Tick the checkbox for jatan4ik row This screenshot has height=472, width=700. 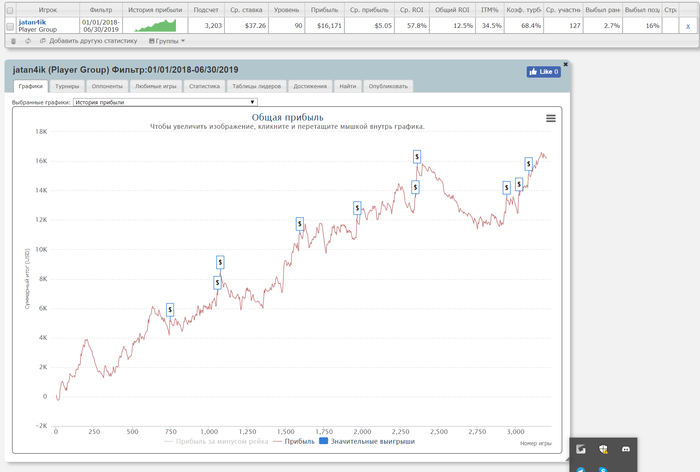click(x=10, y=26)
